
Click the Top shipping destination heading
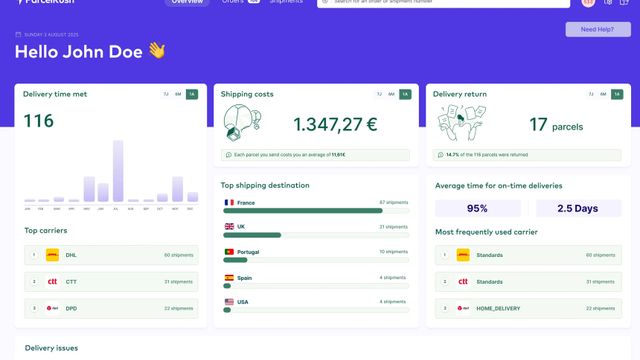click(x=265, y=185)
